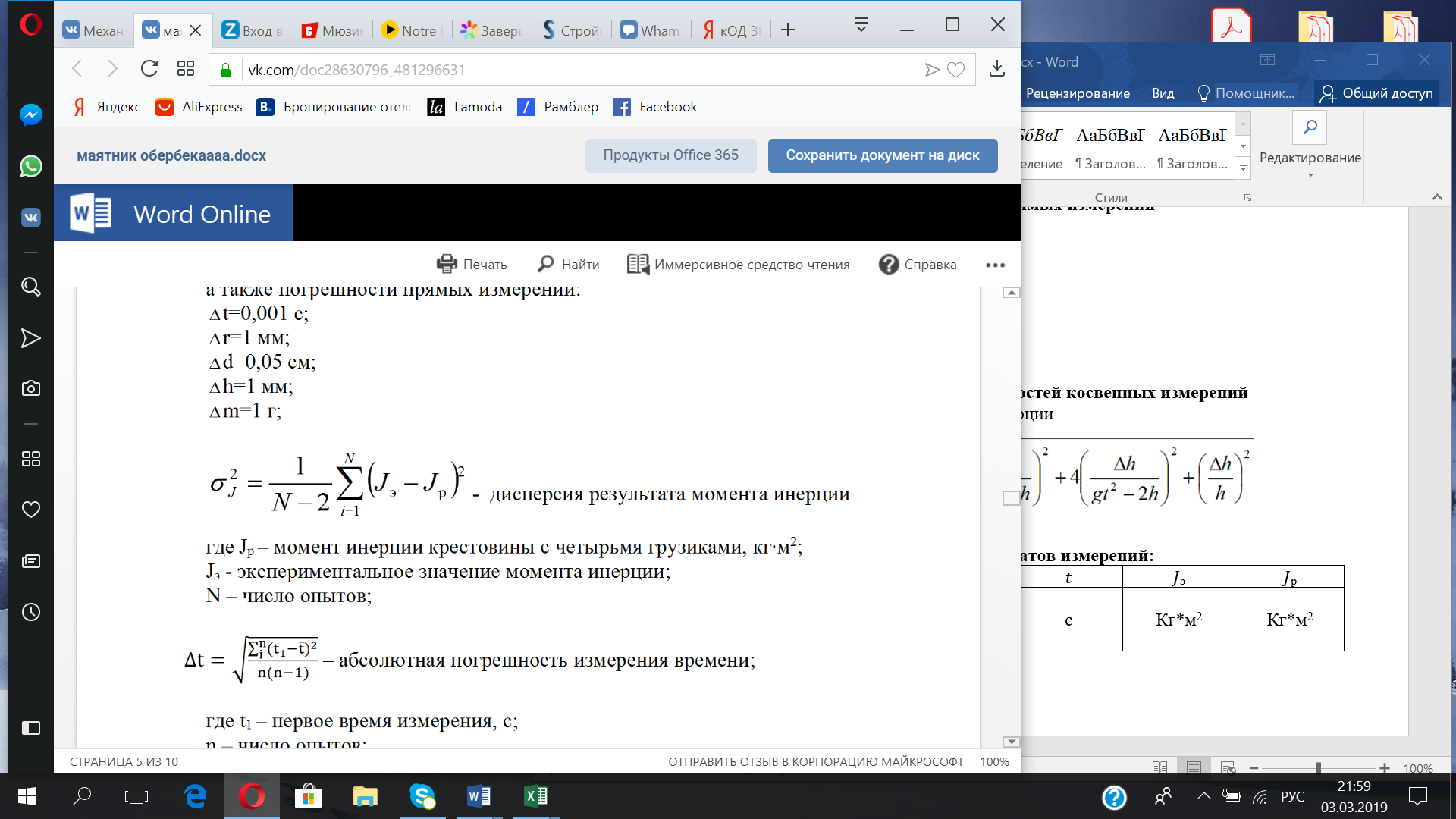Switch to the Notre tab
This screenshot has width=1456, height=819.
[x=412, y=30]
